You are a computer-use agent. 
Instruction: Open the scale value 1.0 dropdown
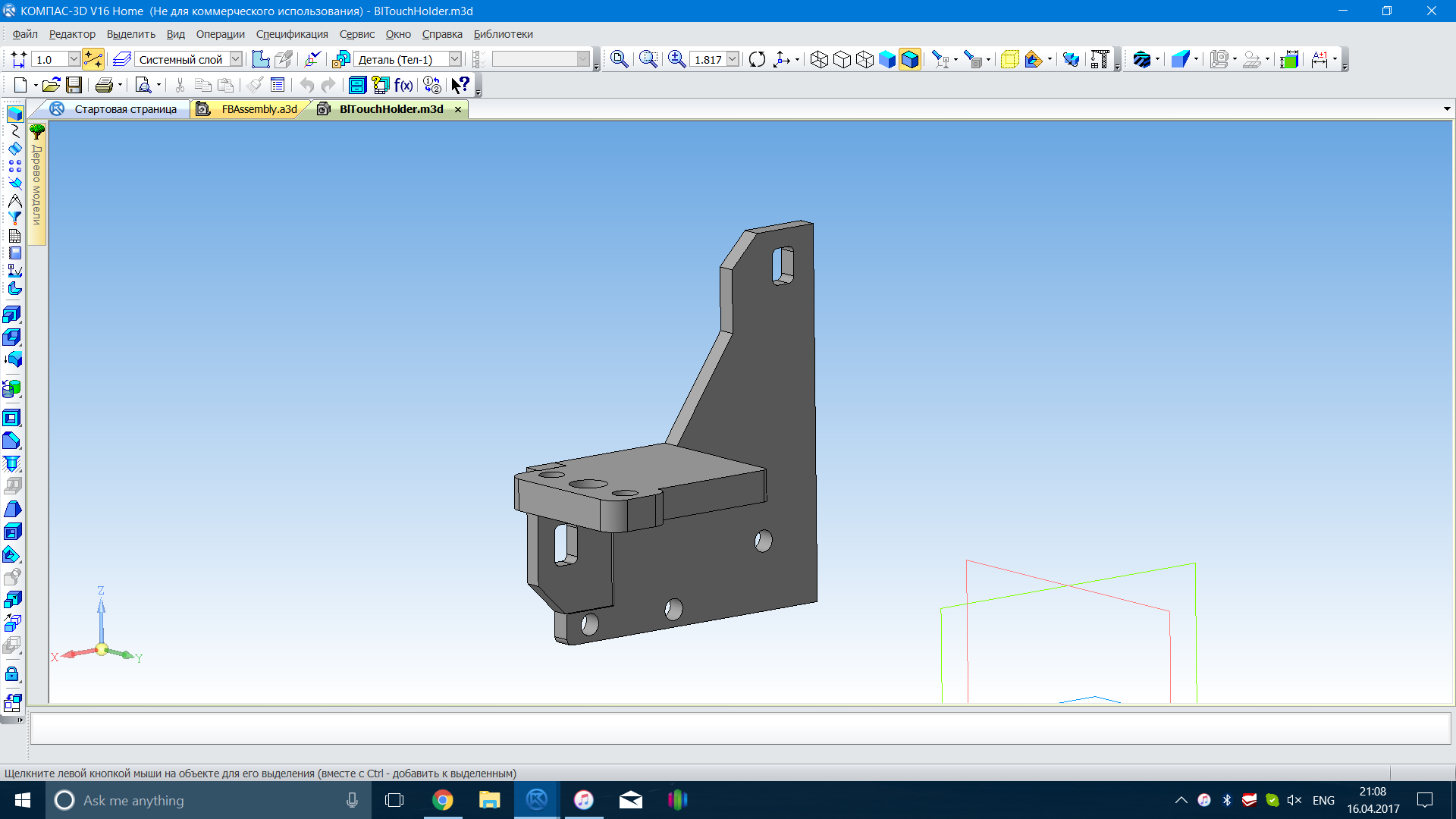tap(74, 59)
